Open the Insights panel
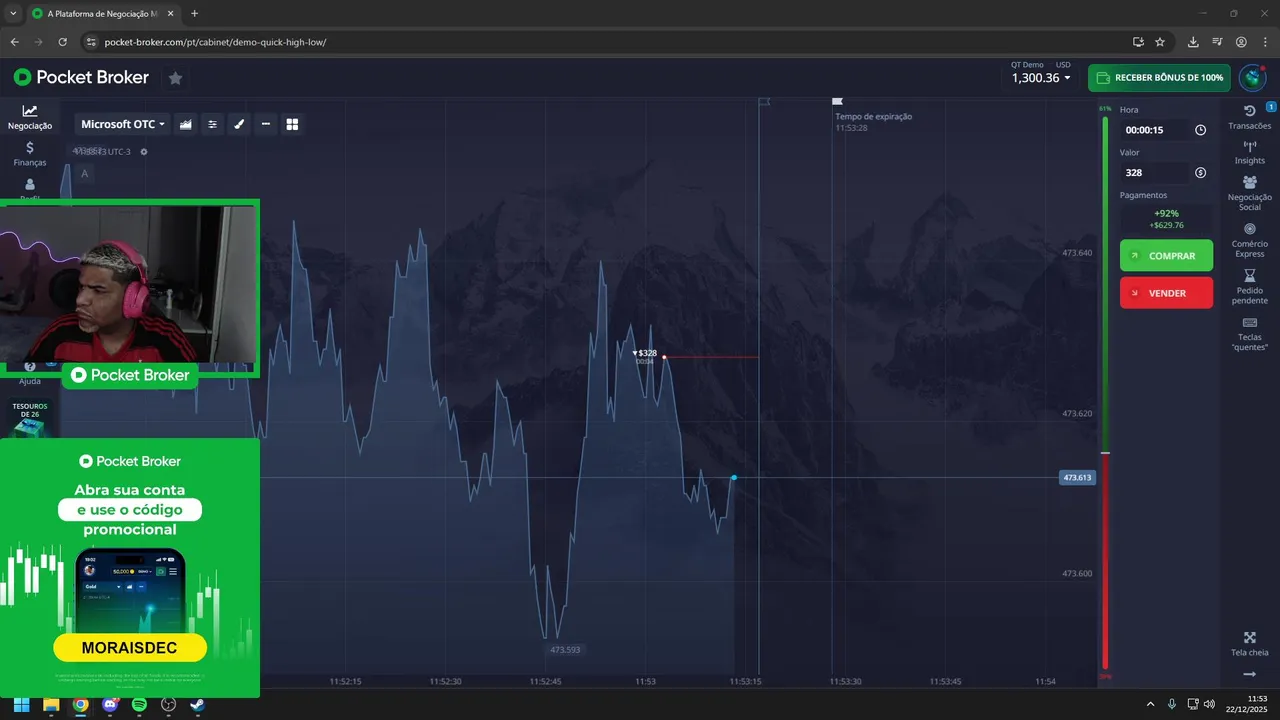Image resolution: width=1280 pixels, height=720 pixels. (1249, 152)
